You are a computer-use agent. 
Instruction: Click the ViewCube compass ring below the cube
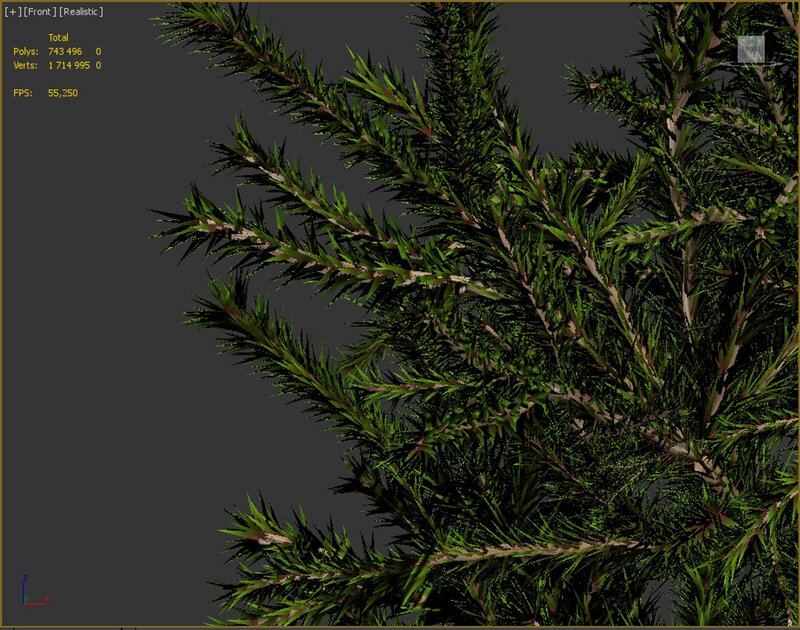tap(750, 66)
